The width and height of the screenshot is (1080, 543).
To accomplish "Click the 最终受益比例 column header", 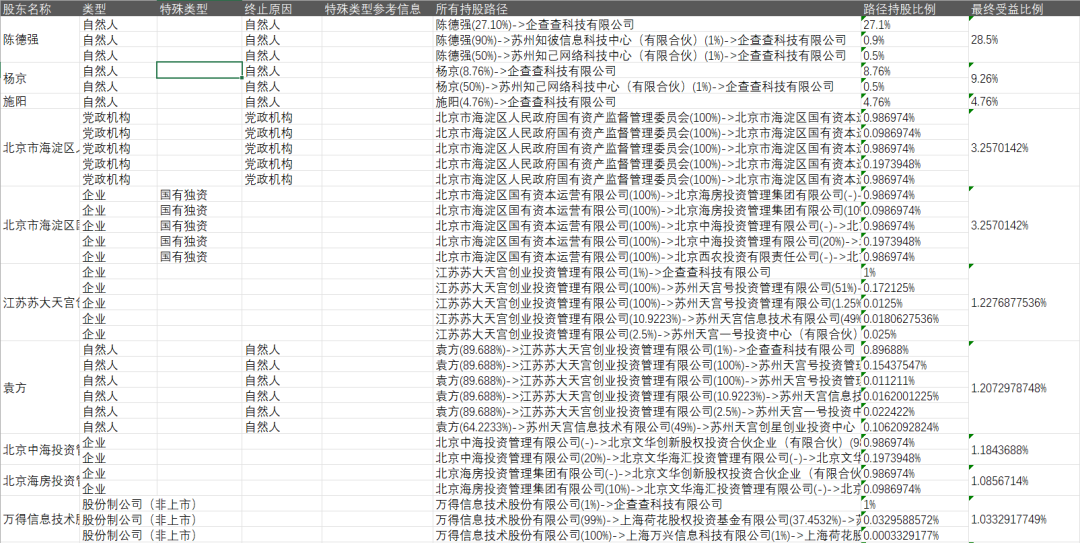I will coord(1024,9).
